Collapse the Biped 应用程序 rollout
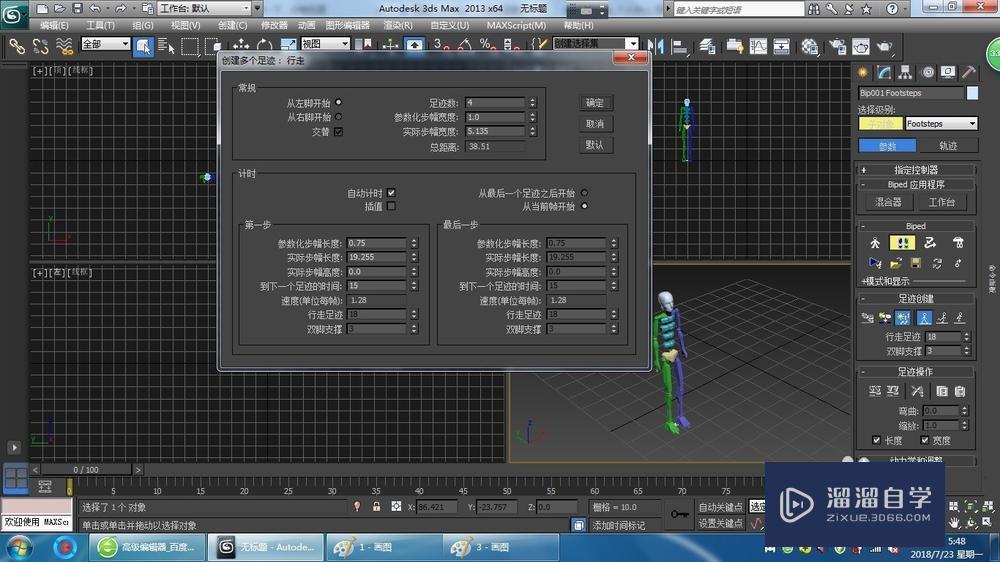This screenshot has height=562, width=1000. click(915, 184)
